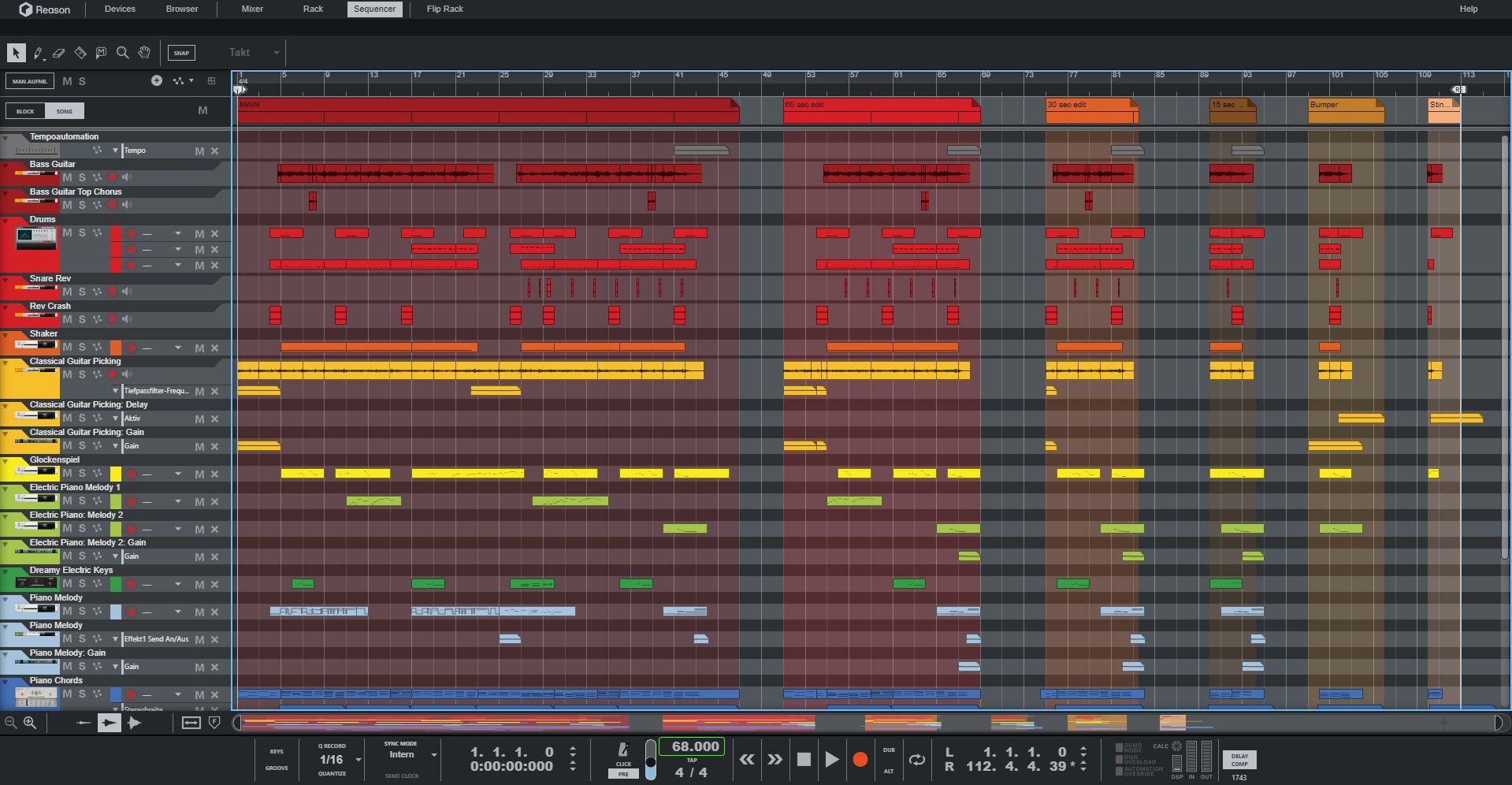Solo the Piano Chords track
Viewport: 1512px width, 785px height.
pyautogui.click(x=82, y=694)
